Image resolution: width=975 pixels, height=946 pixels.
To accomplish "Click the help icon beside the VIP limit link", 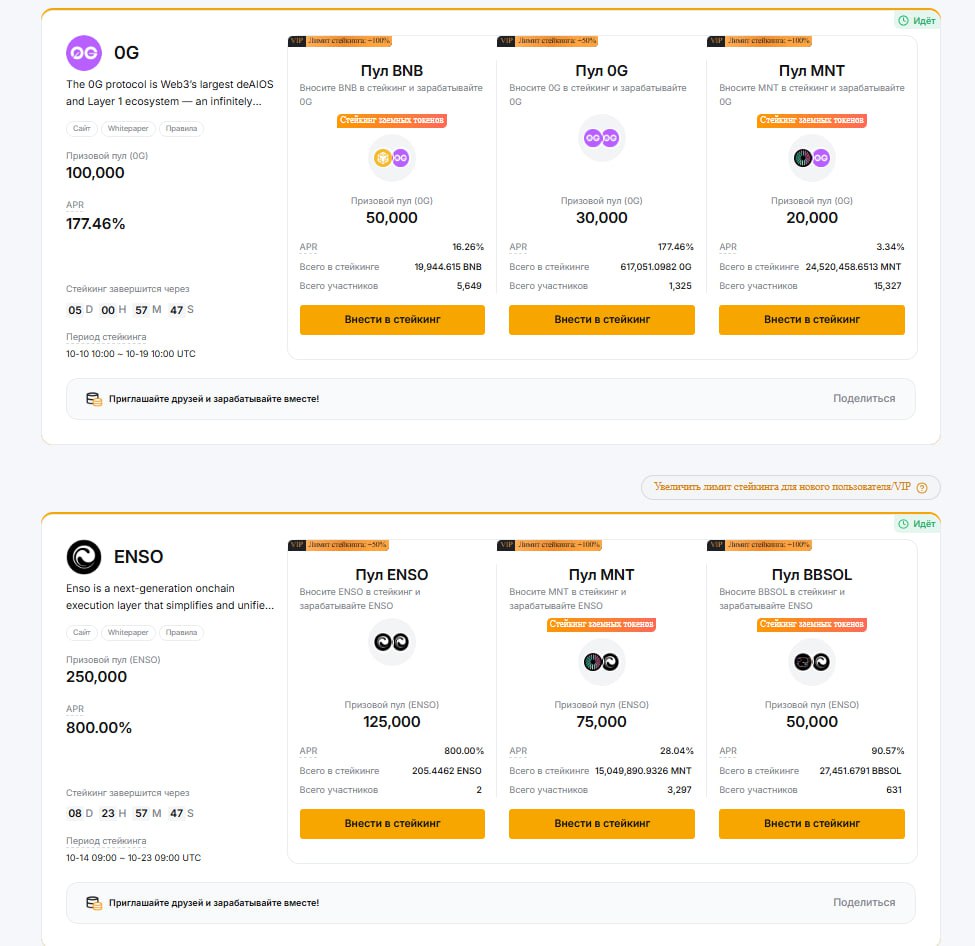I will point(922,488).
